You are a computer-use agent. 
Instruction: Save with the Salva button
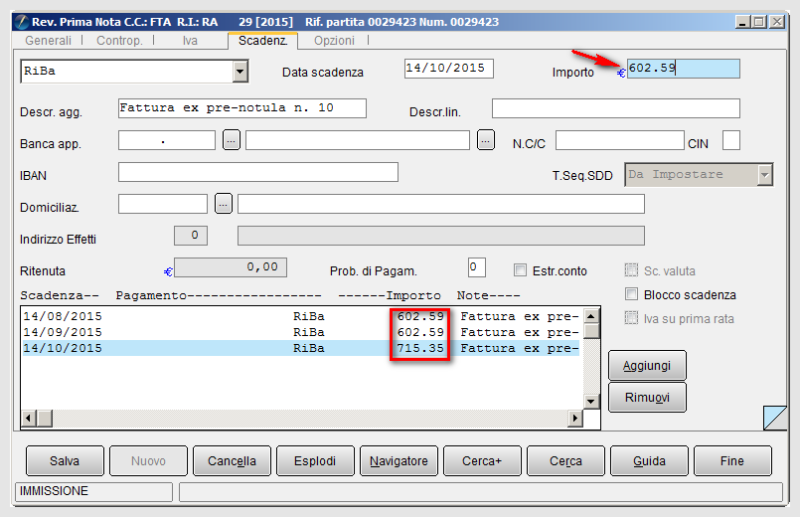point(65,461)
